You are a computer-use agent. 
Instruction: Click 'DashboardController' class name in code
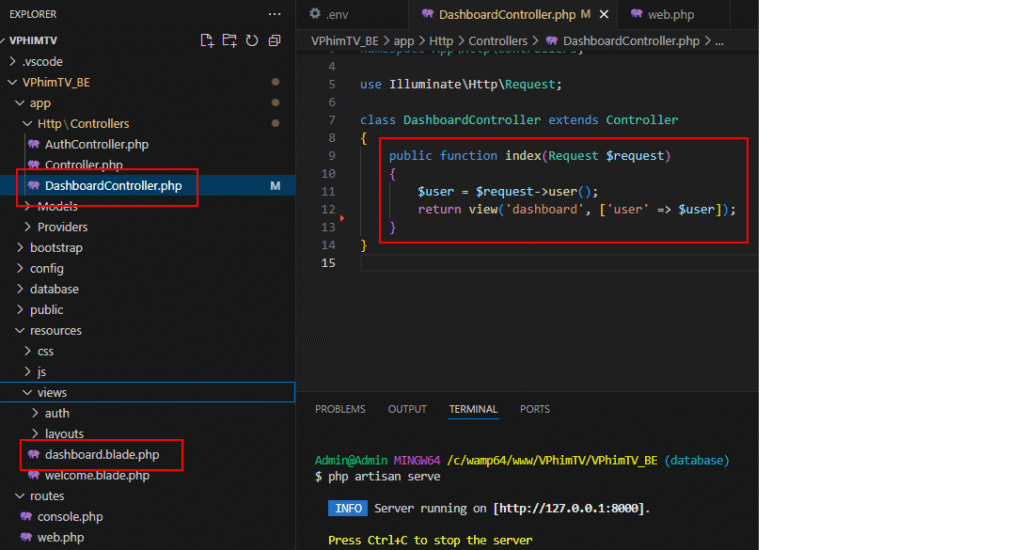[x=472, y=120]
